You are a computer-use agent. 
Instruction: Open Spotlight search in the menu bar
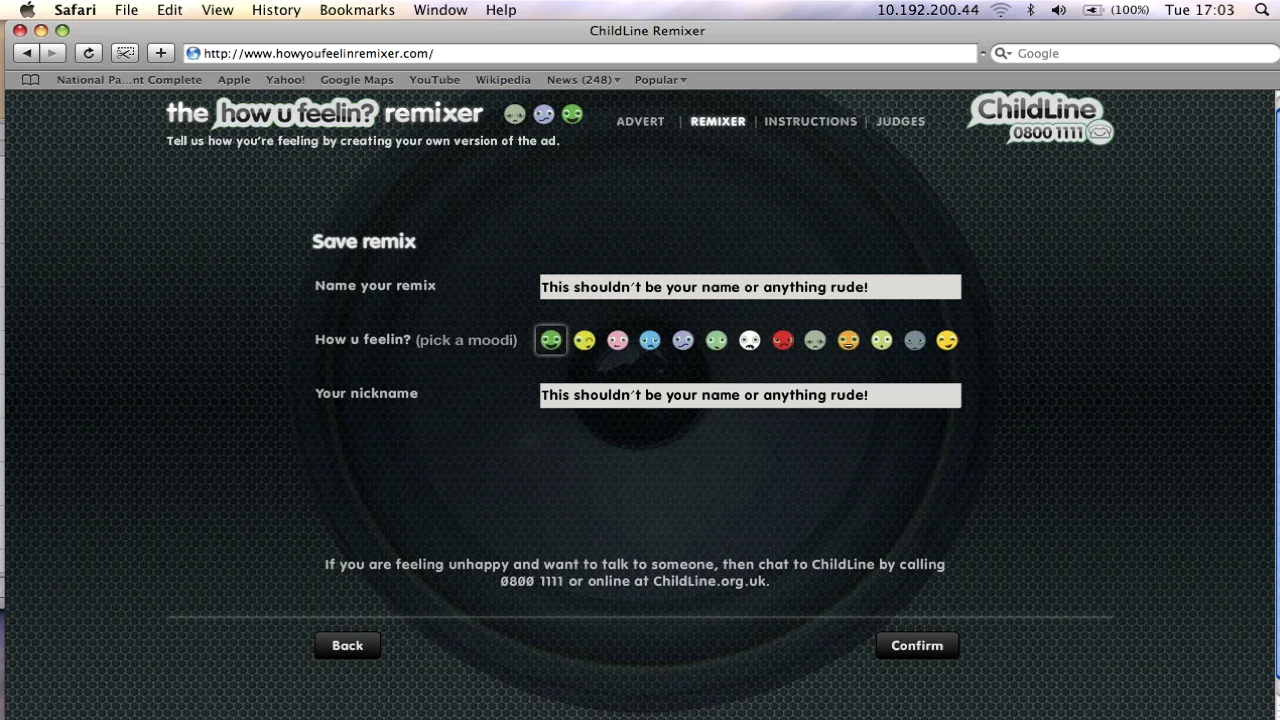1261,10
